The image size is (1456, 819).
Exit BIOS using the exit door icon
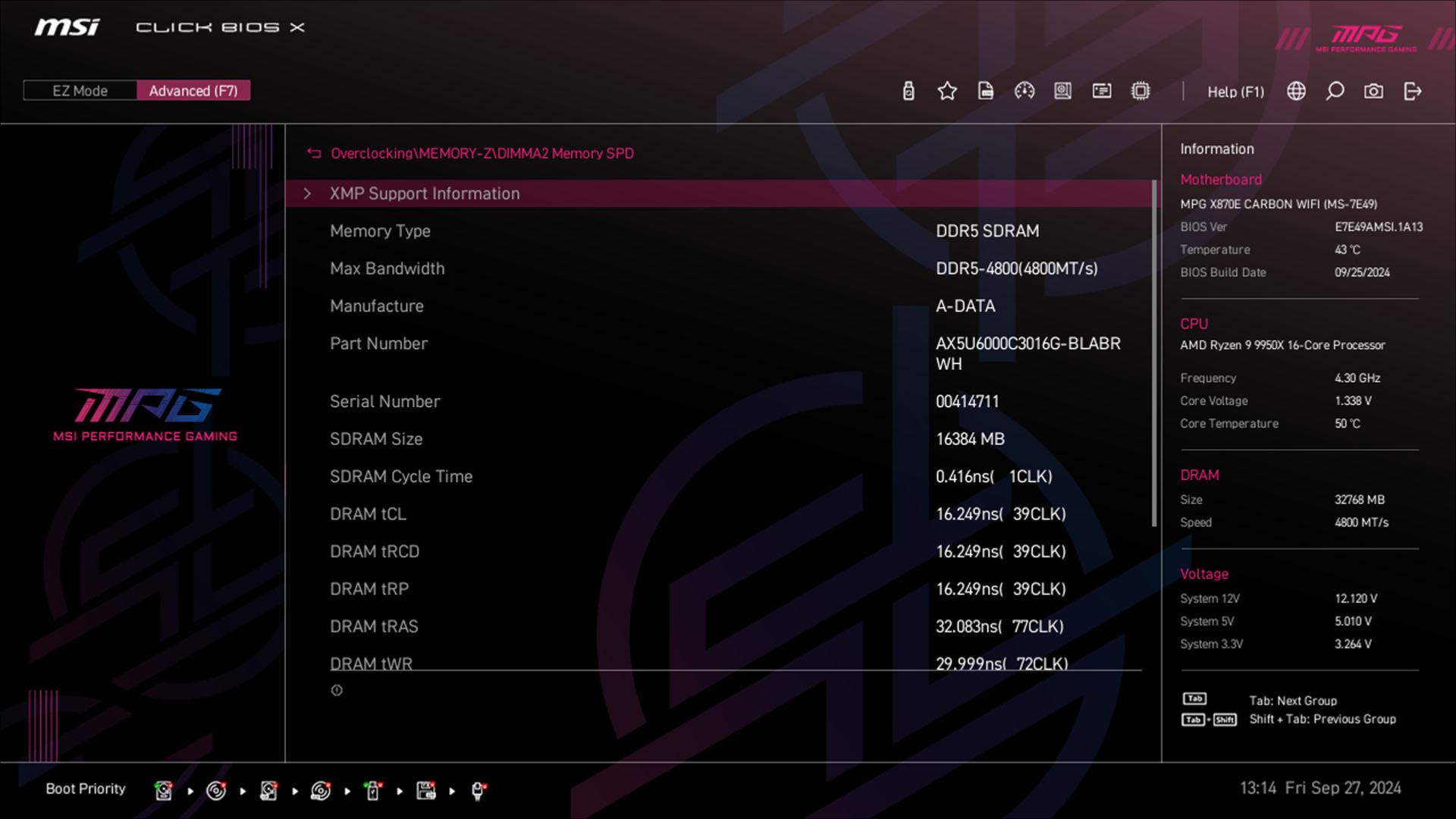(x=1412, y=92)
